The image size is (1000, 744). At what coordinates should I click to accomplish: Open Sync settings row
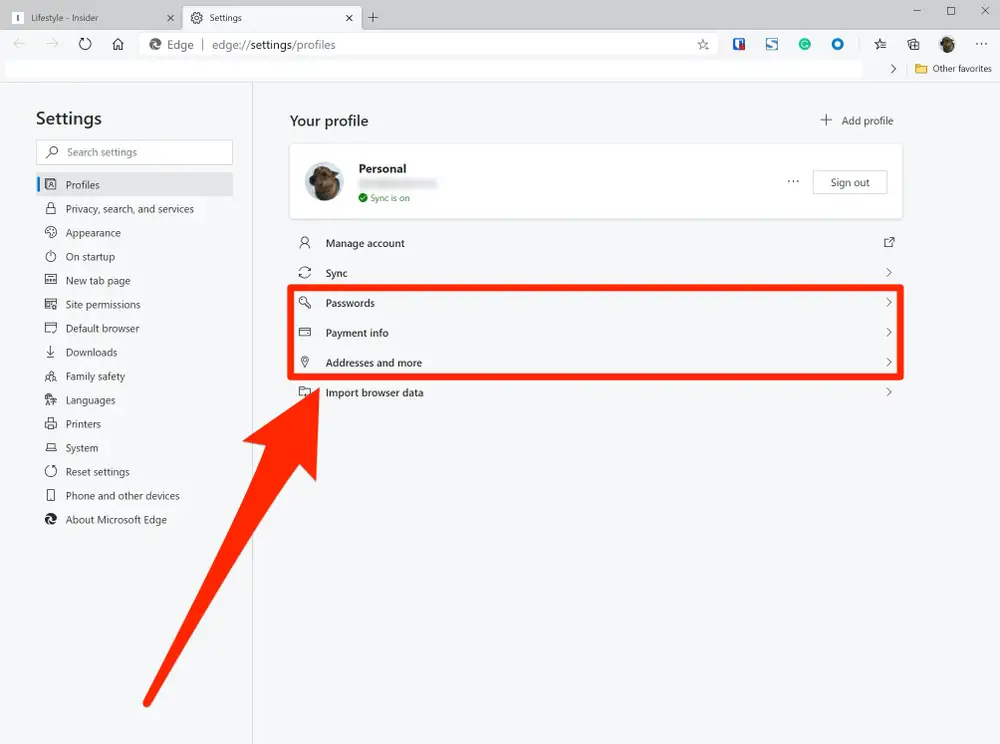[596, 273]
